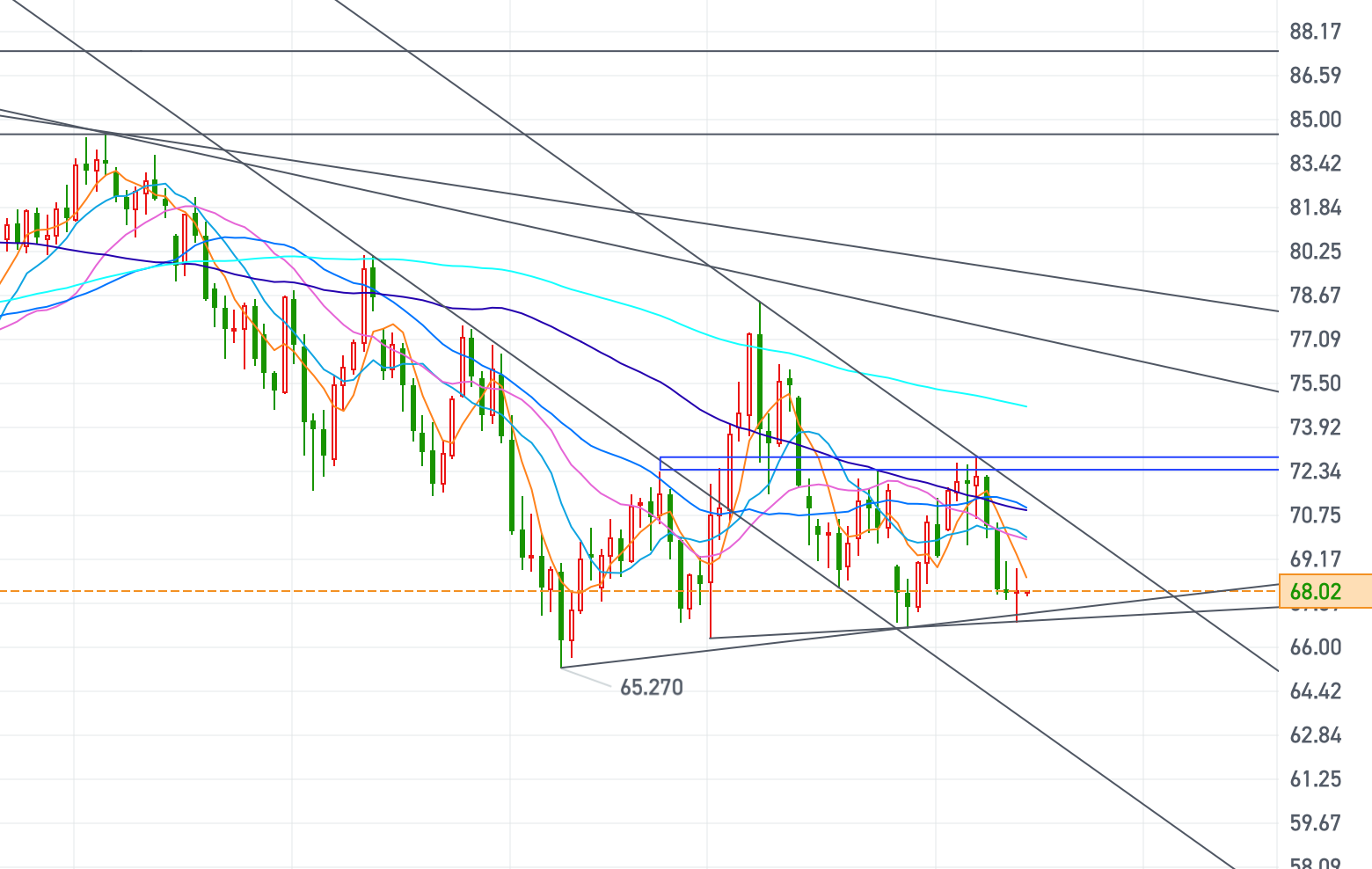Image resolution: width=1372 pixels, height=869 pixels.
Task: Click the highlighted 68.02 current price label
Action: 1316,591
